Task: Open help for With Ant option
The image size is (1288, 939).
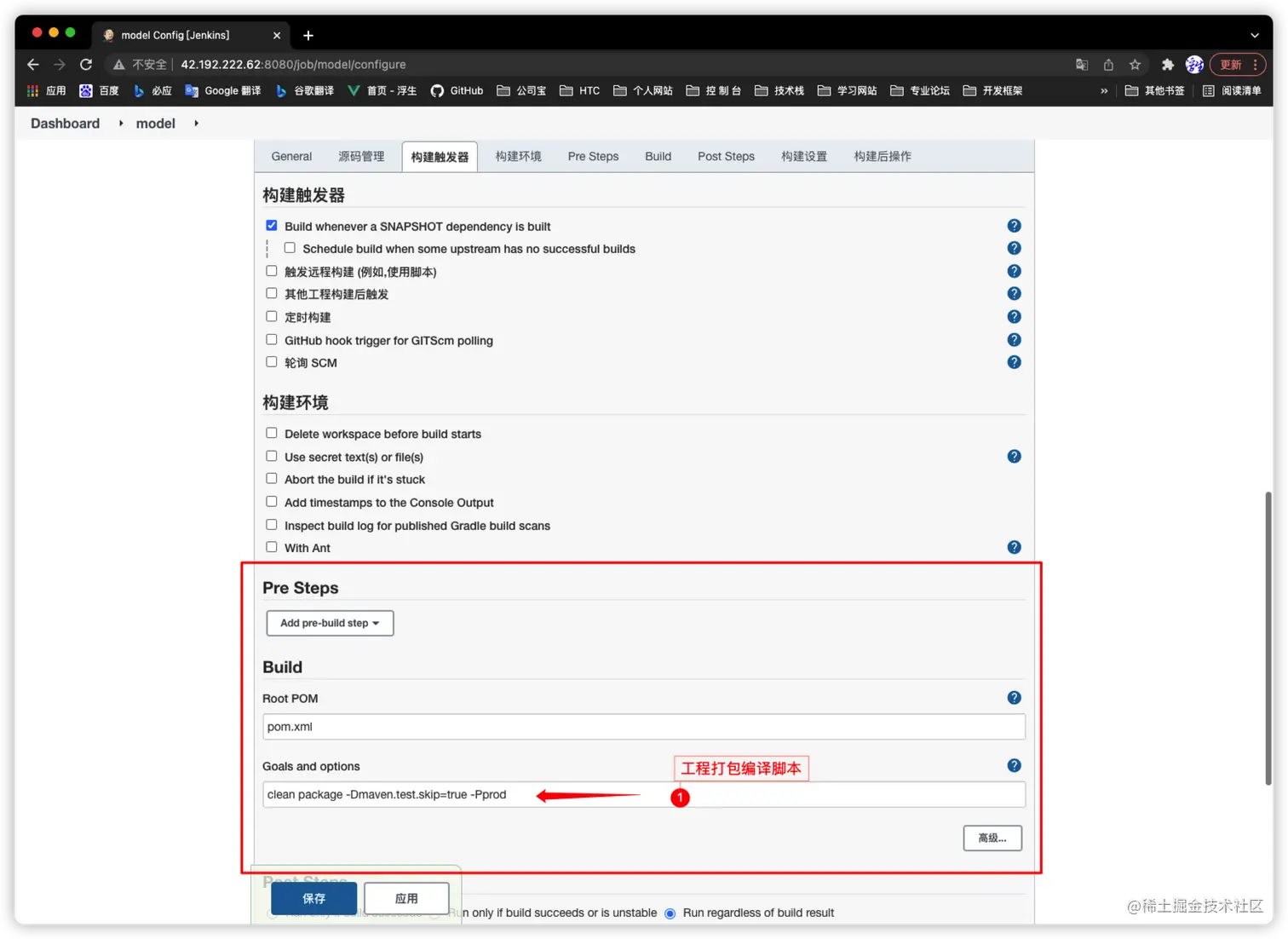Action: [x=1014, y=547]
